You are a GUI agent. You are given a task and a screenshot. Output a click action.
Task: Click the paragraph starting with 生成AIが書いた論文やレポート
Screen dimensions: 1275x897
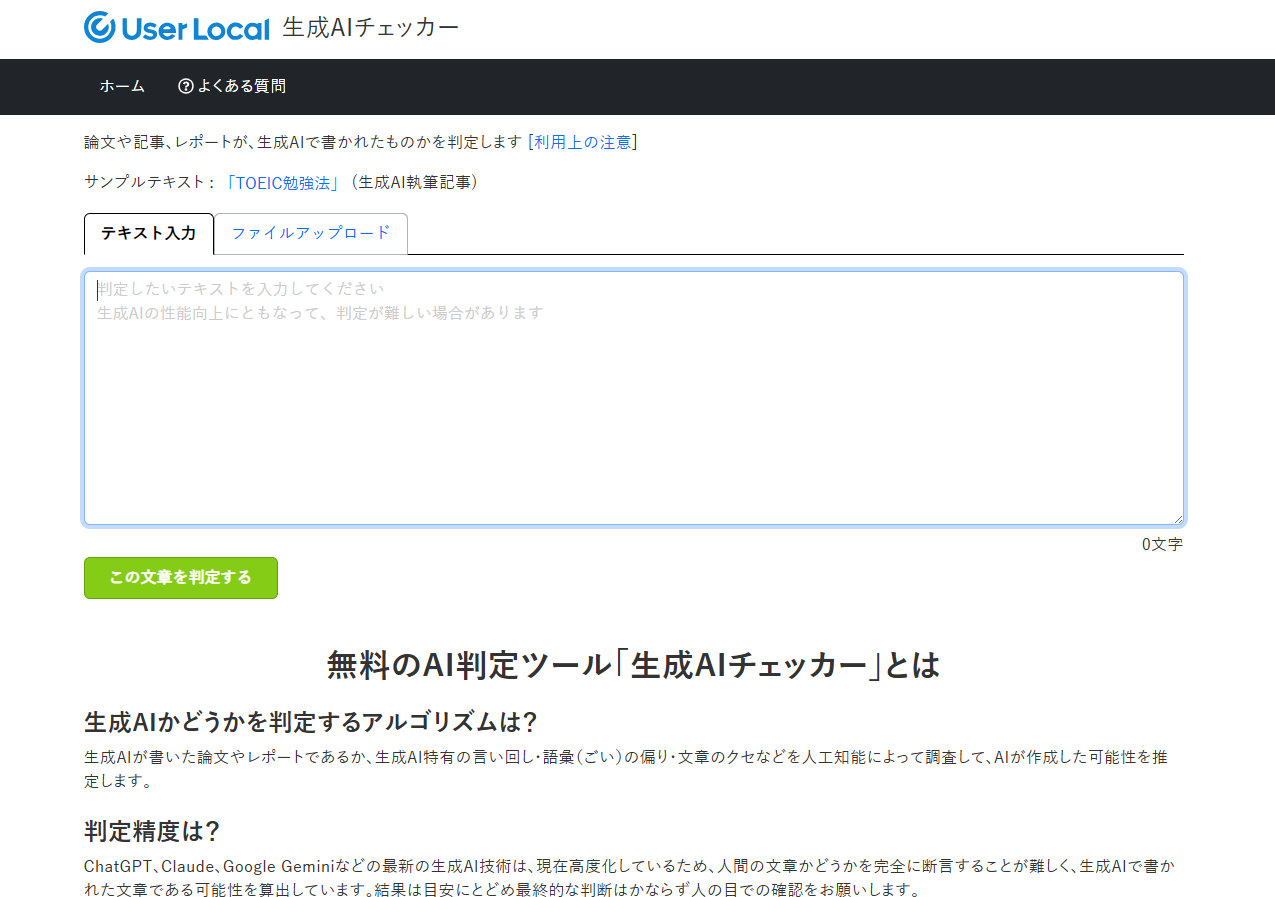(x=626, y=768)
